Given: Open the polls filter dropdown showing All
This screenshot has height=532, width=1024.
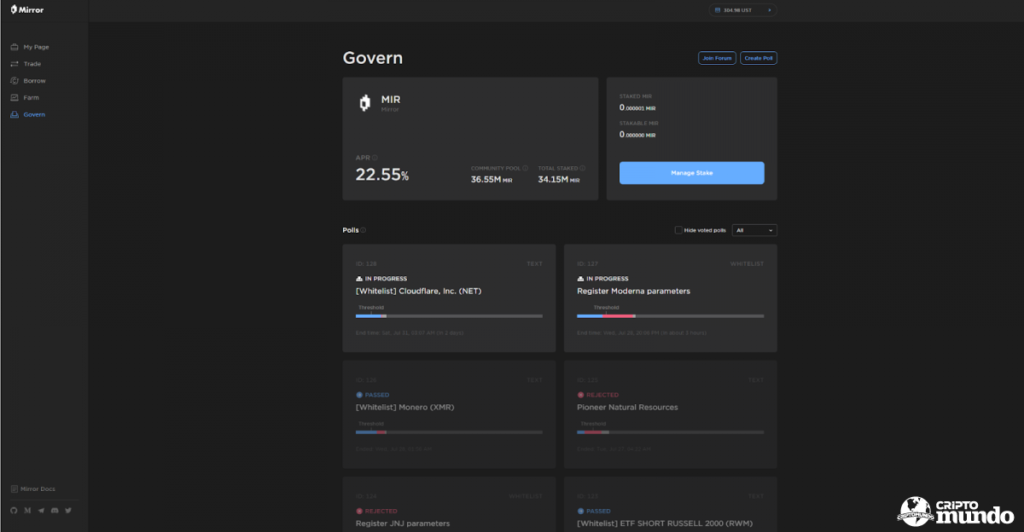Looking at the screenshot, I should click(x=754, y=230).
